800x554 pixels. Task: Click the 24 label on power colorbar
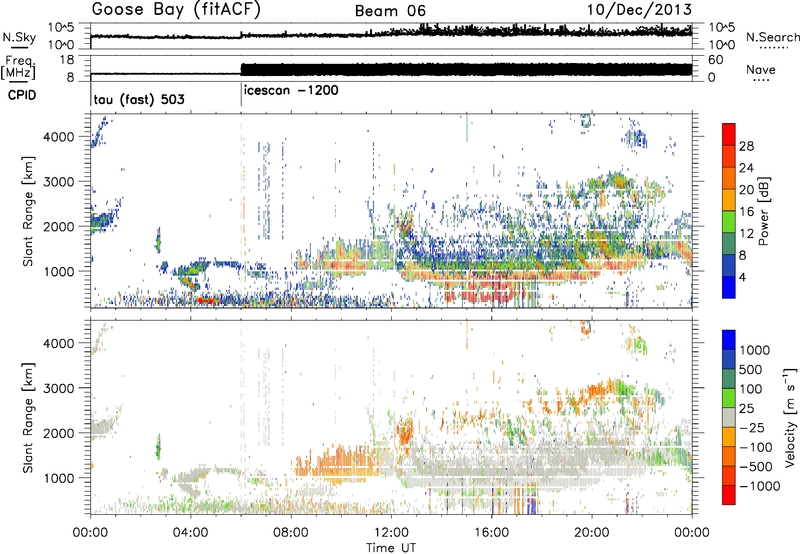click(746, 168)
